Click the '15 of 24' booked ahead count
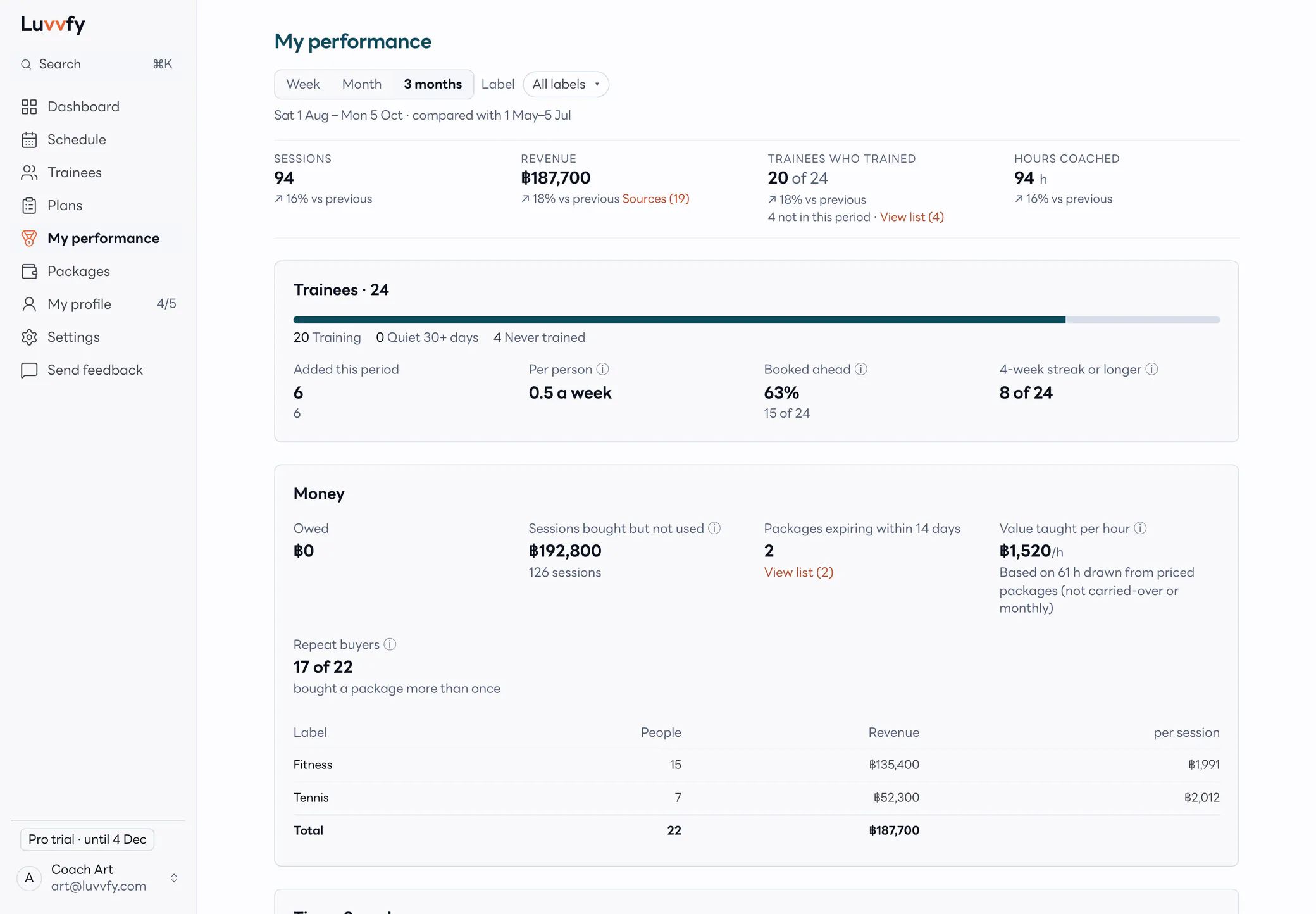This screenshot has height=914, width=1316. click(786, 413)
